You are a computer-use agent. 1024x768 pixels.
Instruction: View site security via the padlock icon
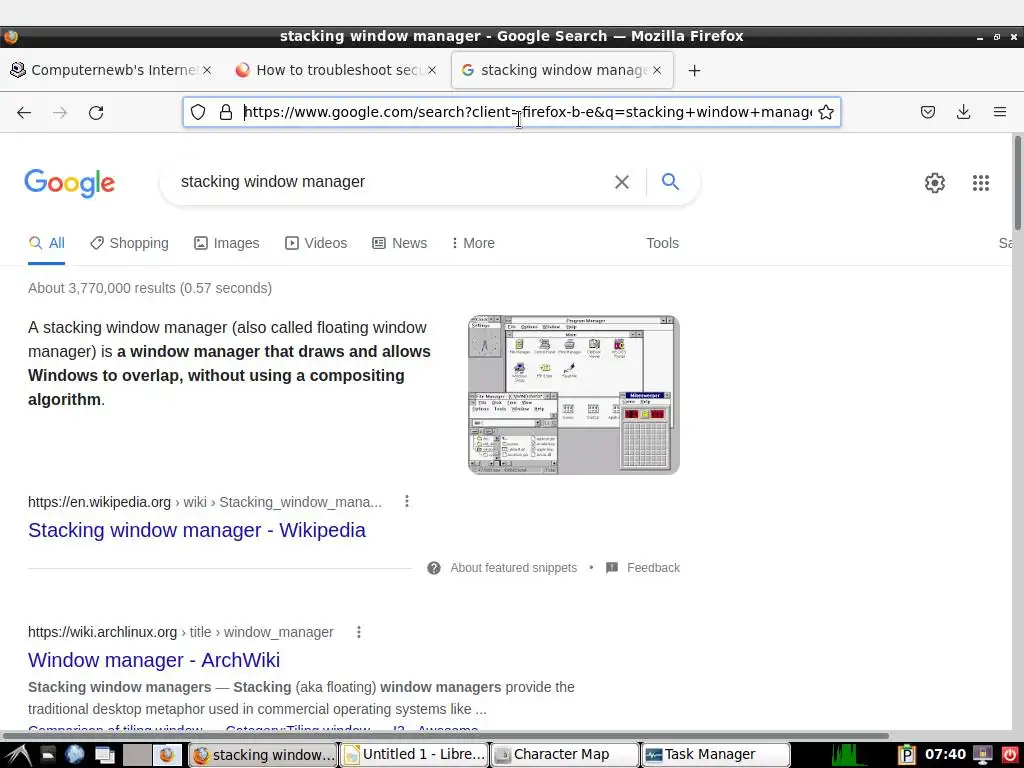click(226, 112)
